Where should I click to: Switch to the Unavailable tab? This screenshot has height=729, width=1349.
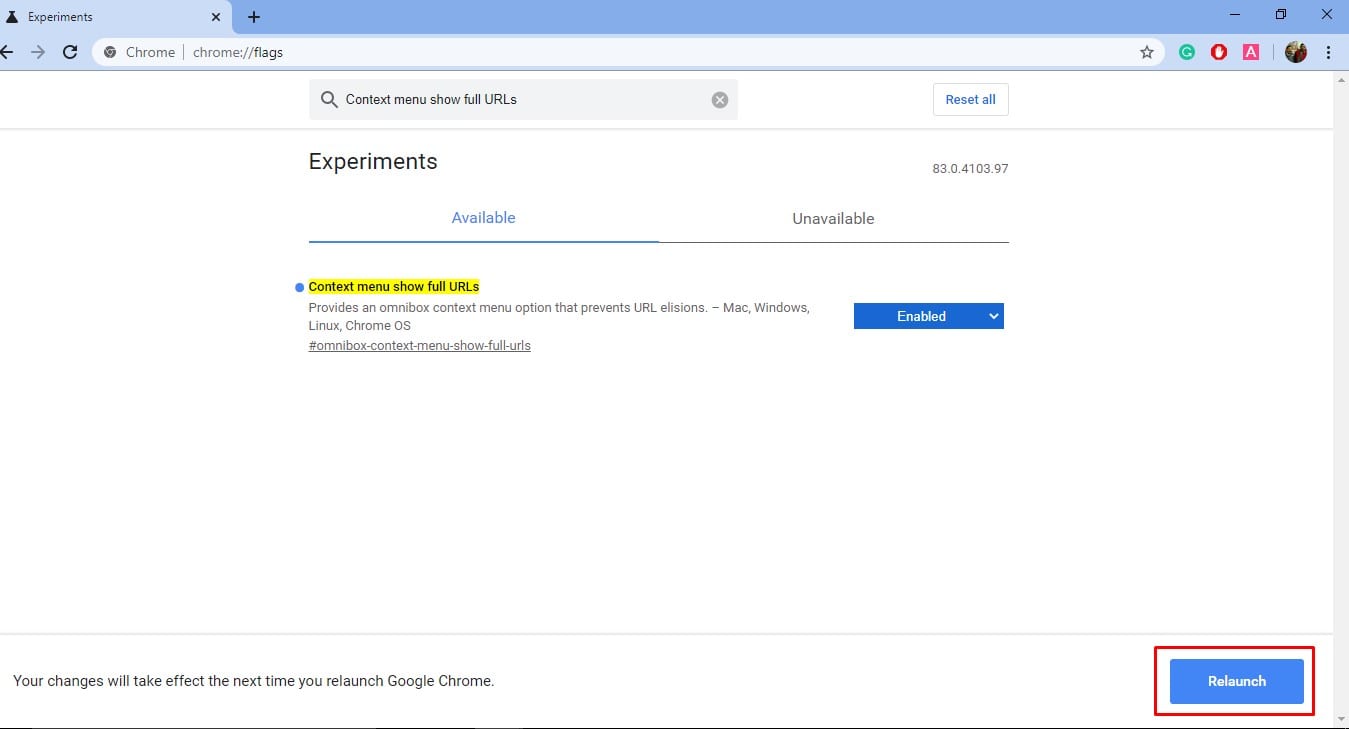click(x=833, y=218)
